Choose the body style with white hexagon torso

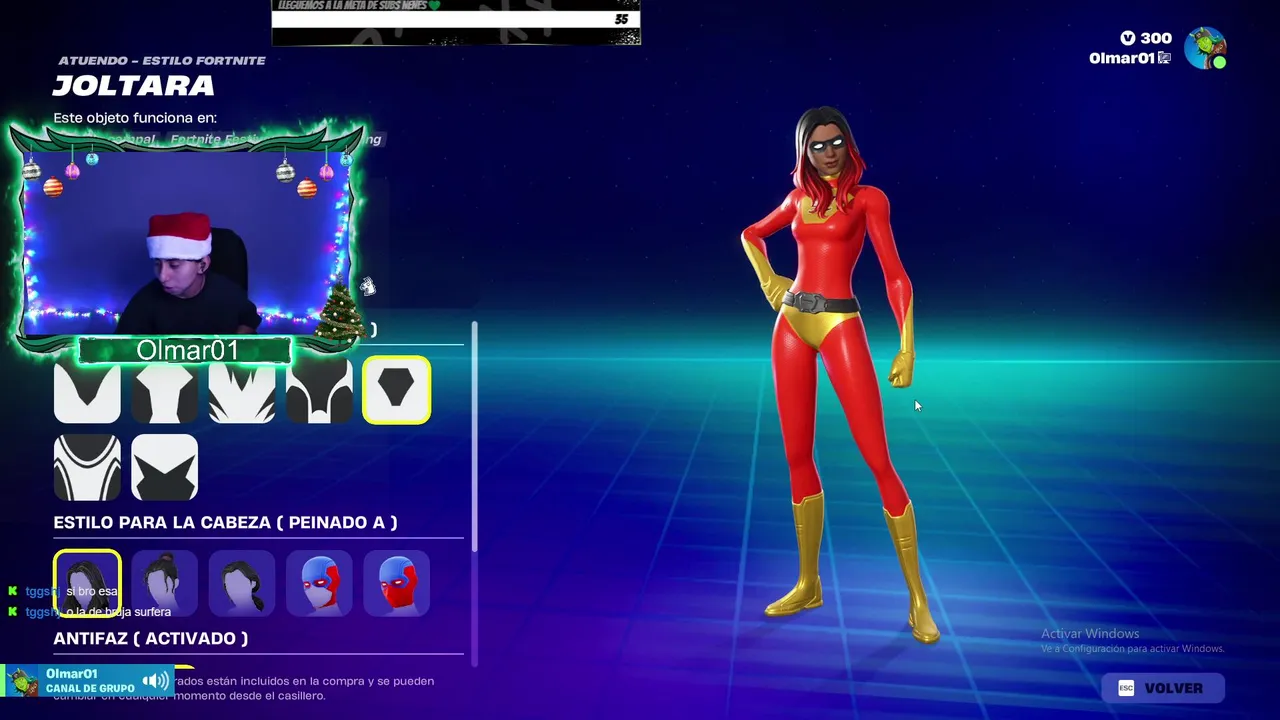tap(165, 391)
